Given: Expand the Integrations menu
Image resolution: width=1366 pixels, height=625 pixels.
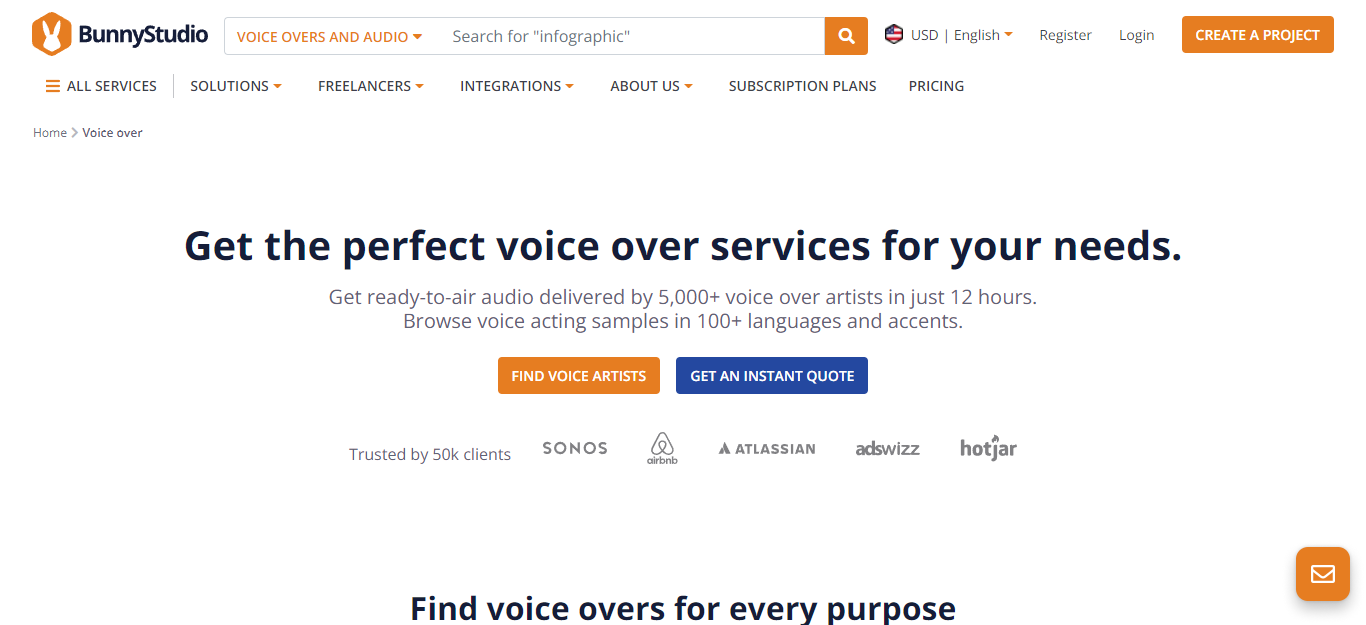Looking at the screenshot, I should click(517, 86).
